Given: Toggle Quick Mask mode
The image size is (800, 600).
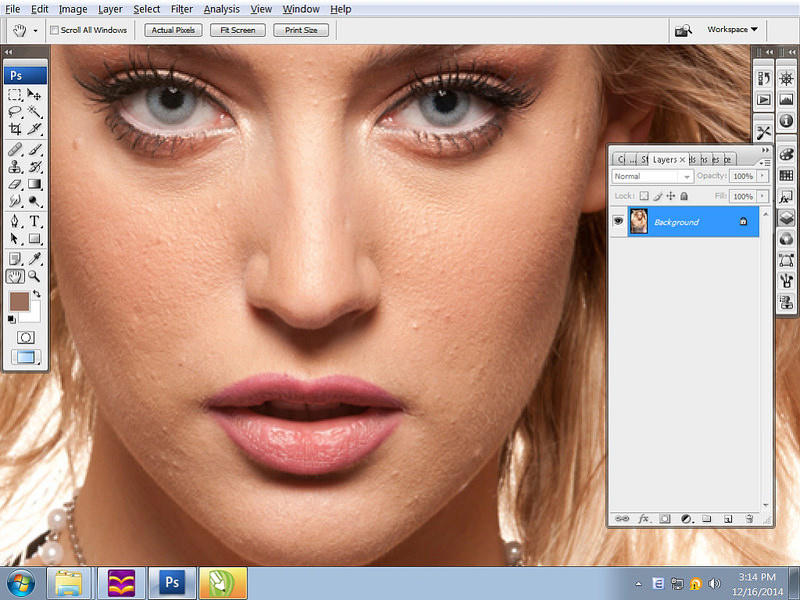Looking at the screenshot, I should pos(26,337).
